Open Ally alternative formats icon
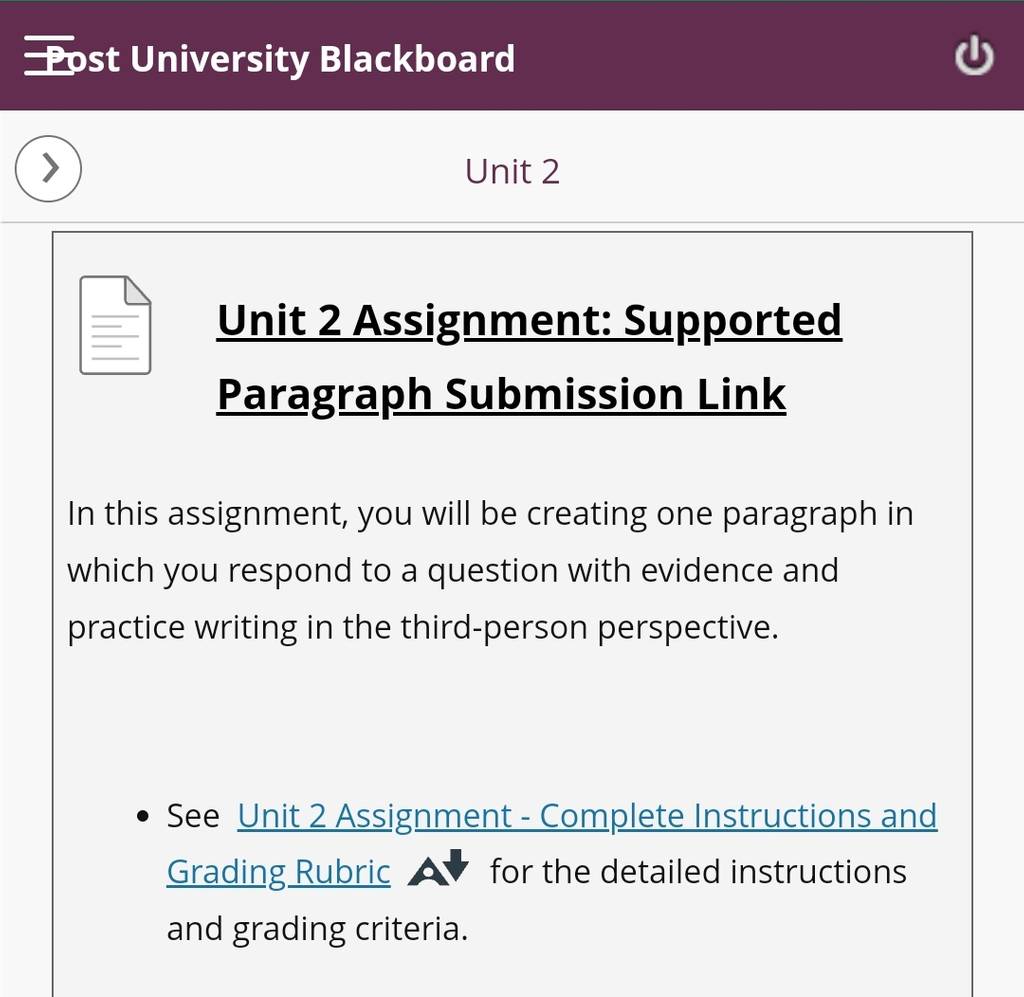 [438, 868]
